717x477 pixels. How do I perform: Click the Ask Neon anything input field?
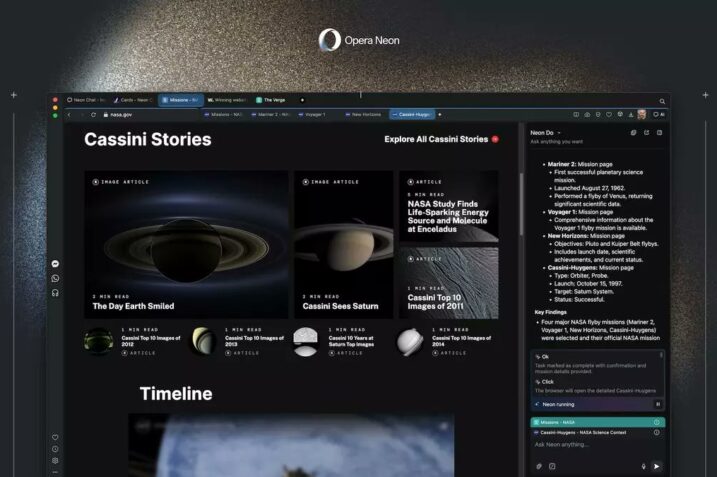(590, 444)
